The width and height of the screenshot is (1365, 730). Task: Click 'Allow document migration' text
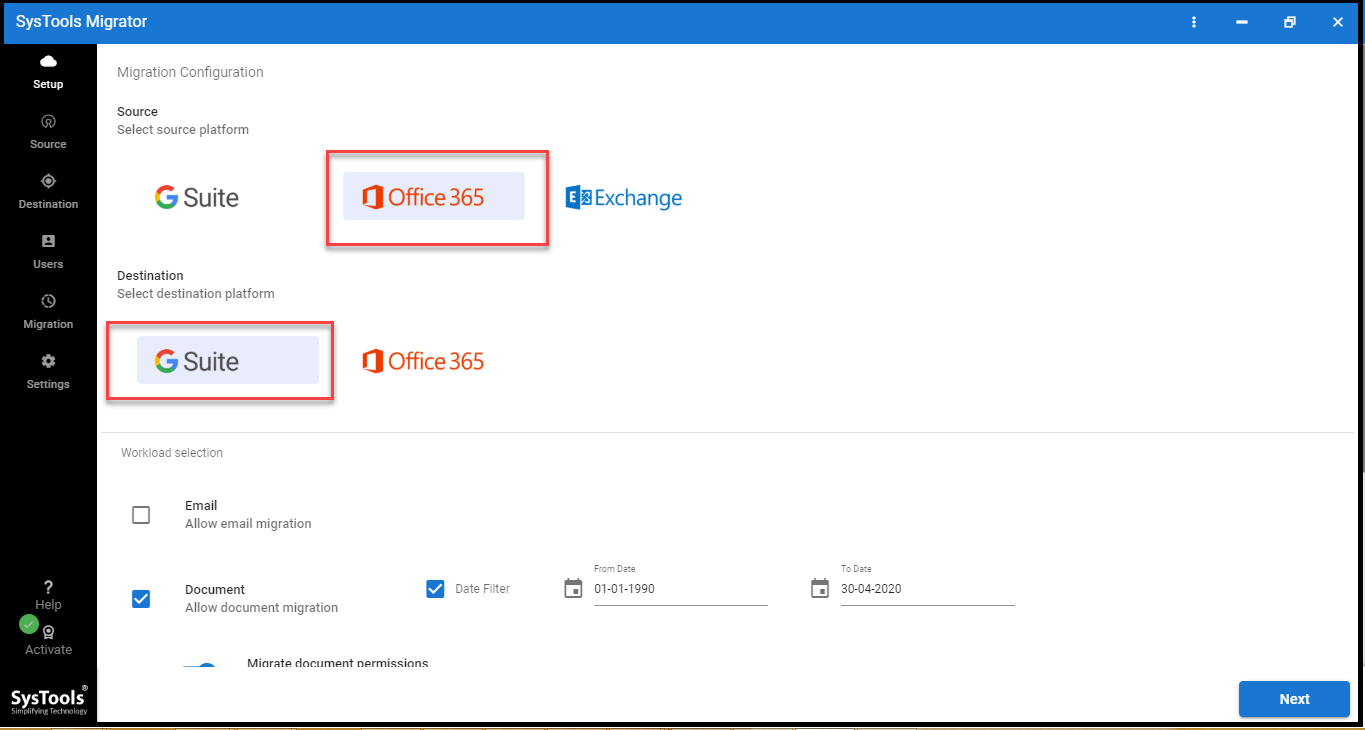tap(261, 608)
